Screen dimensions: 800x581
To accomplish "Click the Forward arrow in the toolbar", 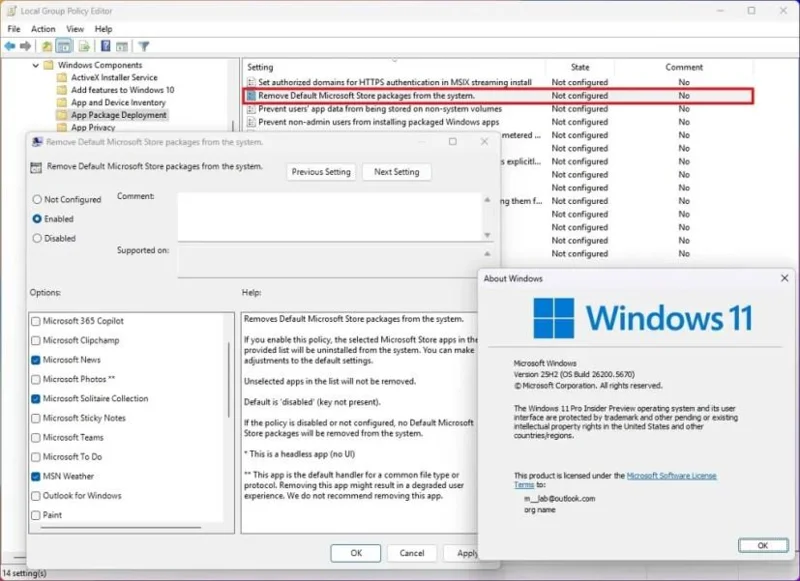I will [x=25, y=46].
